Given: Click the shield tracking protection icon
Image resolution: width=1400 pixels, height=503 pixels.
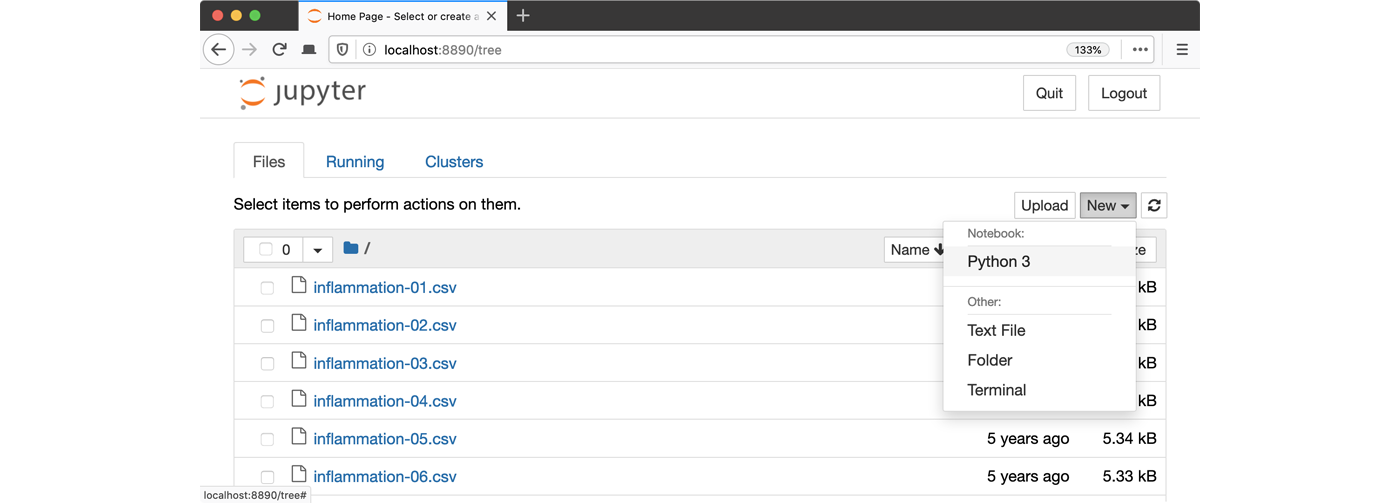Looking at the screenshot, I should point(342,49).
